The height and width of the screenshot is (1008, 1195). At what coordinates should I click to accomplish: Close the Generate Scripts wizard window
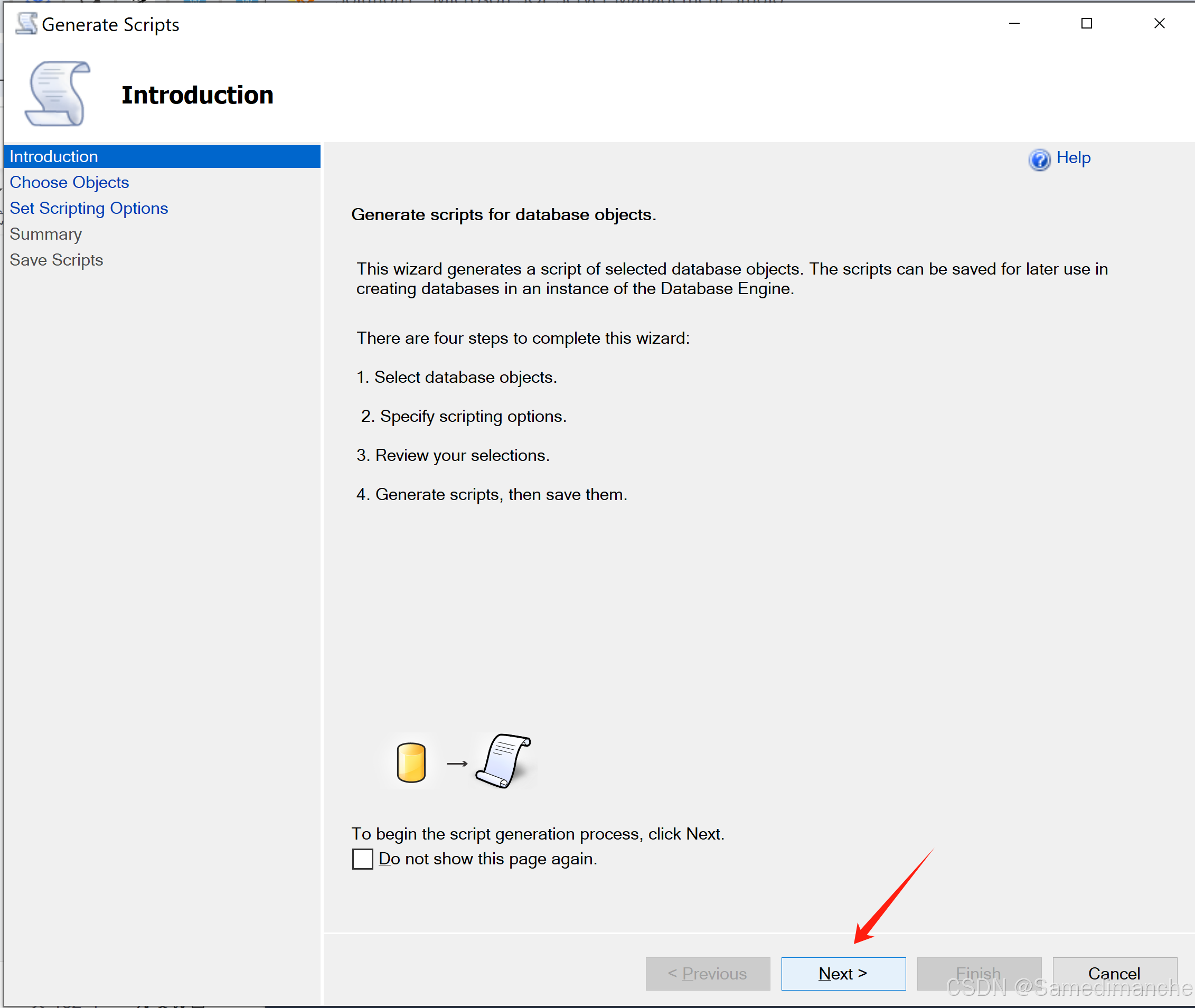click(1160, 23)
